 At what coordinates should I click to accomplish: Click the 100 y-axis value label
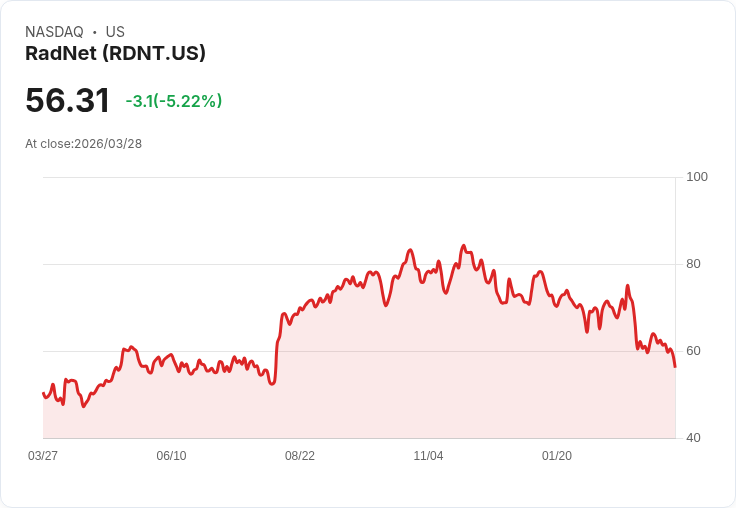click(697, 177)
